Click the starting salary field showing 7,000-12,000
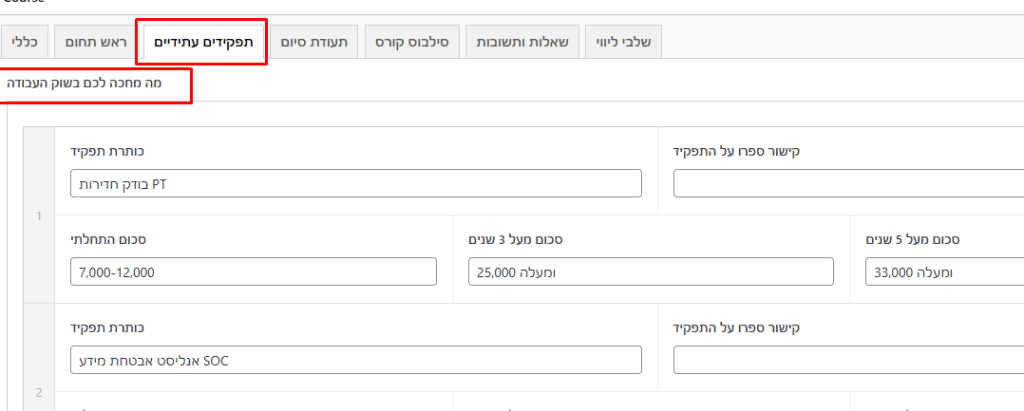The width and height of the screenshot is (1024, 411). tap(254, 272)
